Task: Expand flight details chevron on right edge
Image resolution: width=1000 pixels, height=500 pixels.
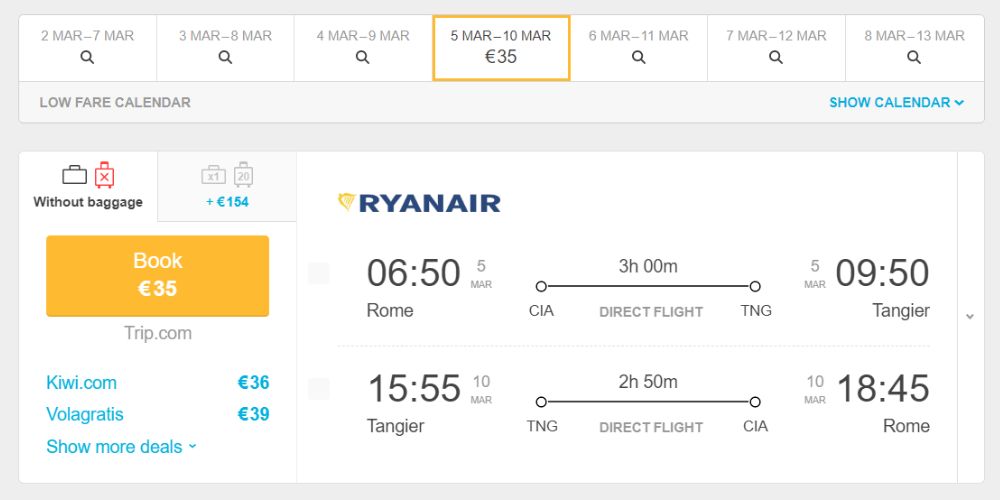Action: coord(970,316)
